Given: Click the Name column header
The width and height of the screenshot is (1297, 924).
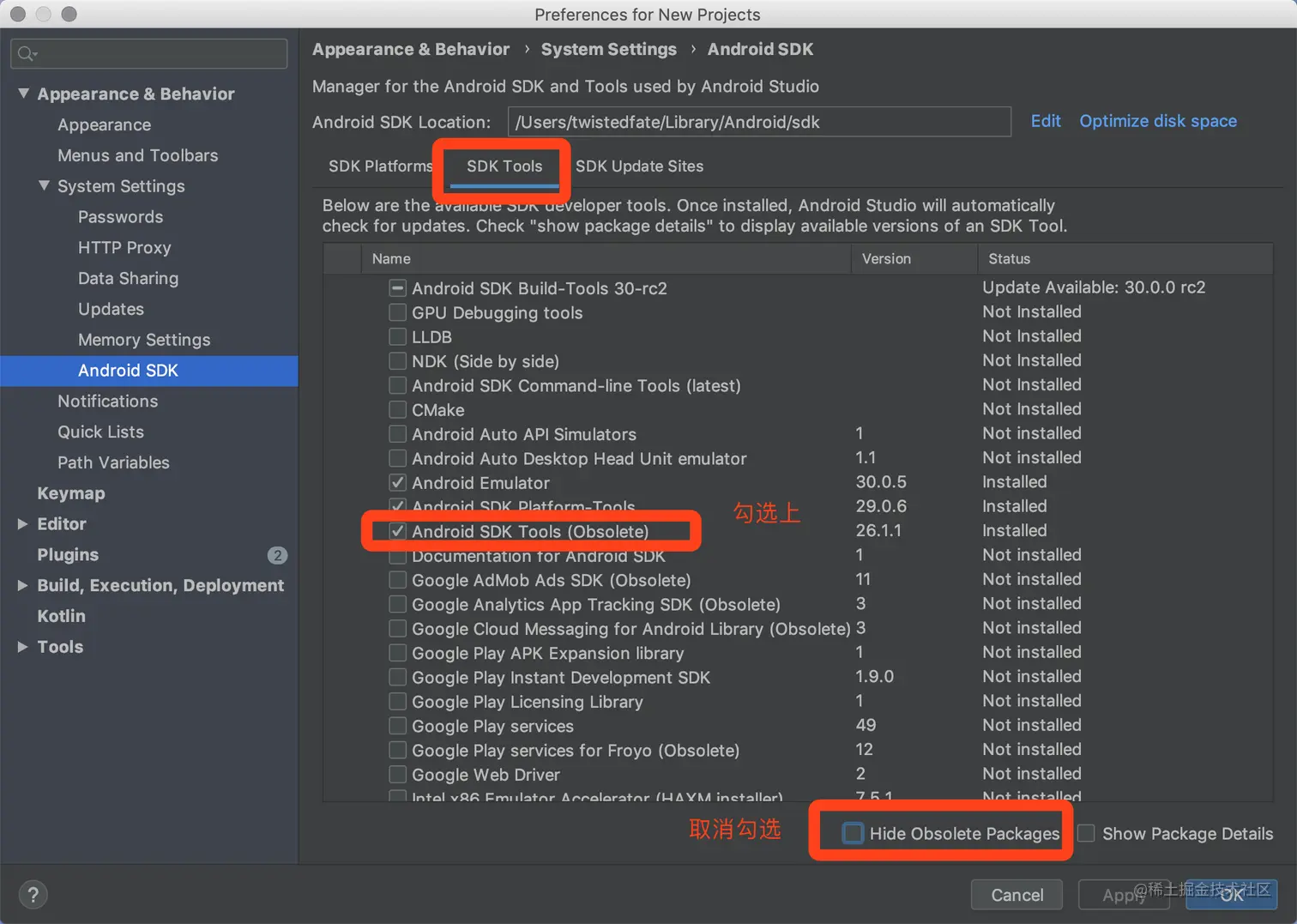Looking at the screenshot, I should coord(606,258).
